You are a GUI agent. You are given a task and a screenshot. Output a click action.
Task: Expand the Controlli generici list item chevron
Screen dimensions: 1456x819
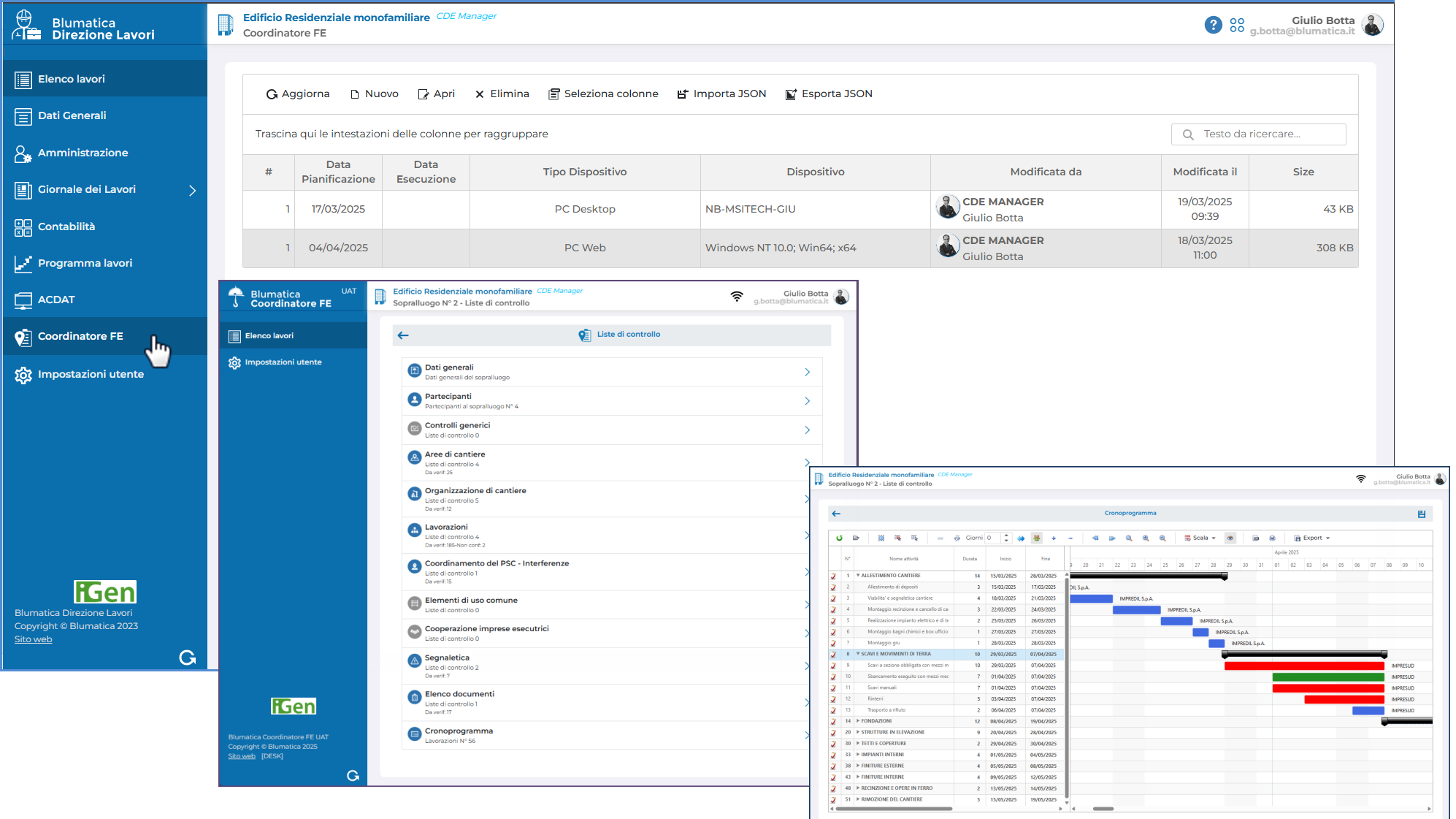[807, 430]
